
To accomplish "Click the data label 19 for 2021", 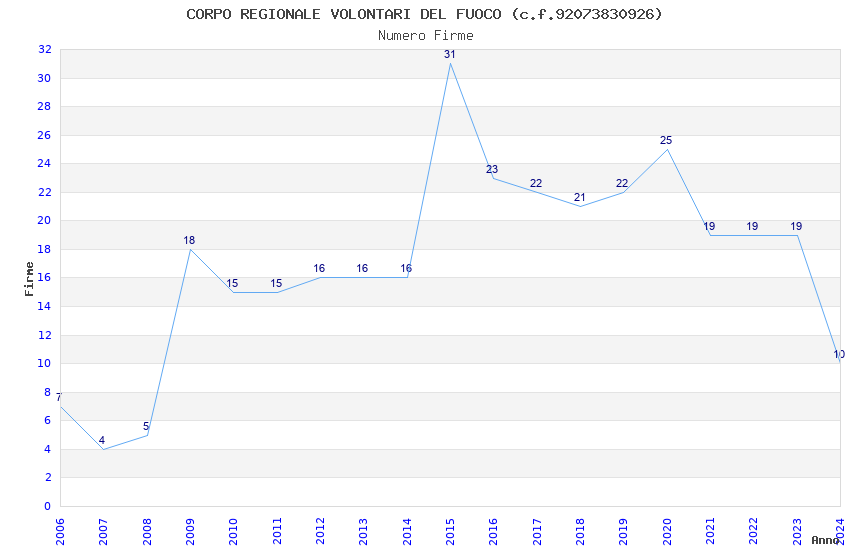I will pyautogui.click(x=709, y=226).
